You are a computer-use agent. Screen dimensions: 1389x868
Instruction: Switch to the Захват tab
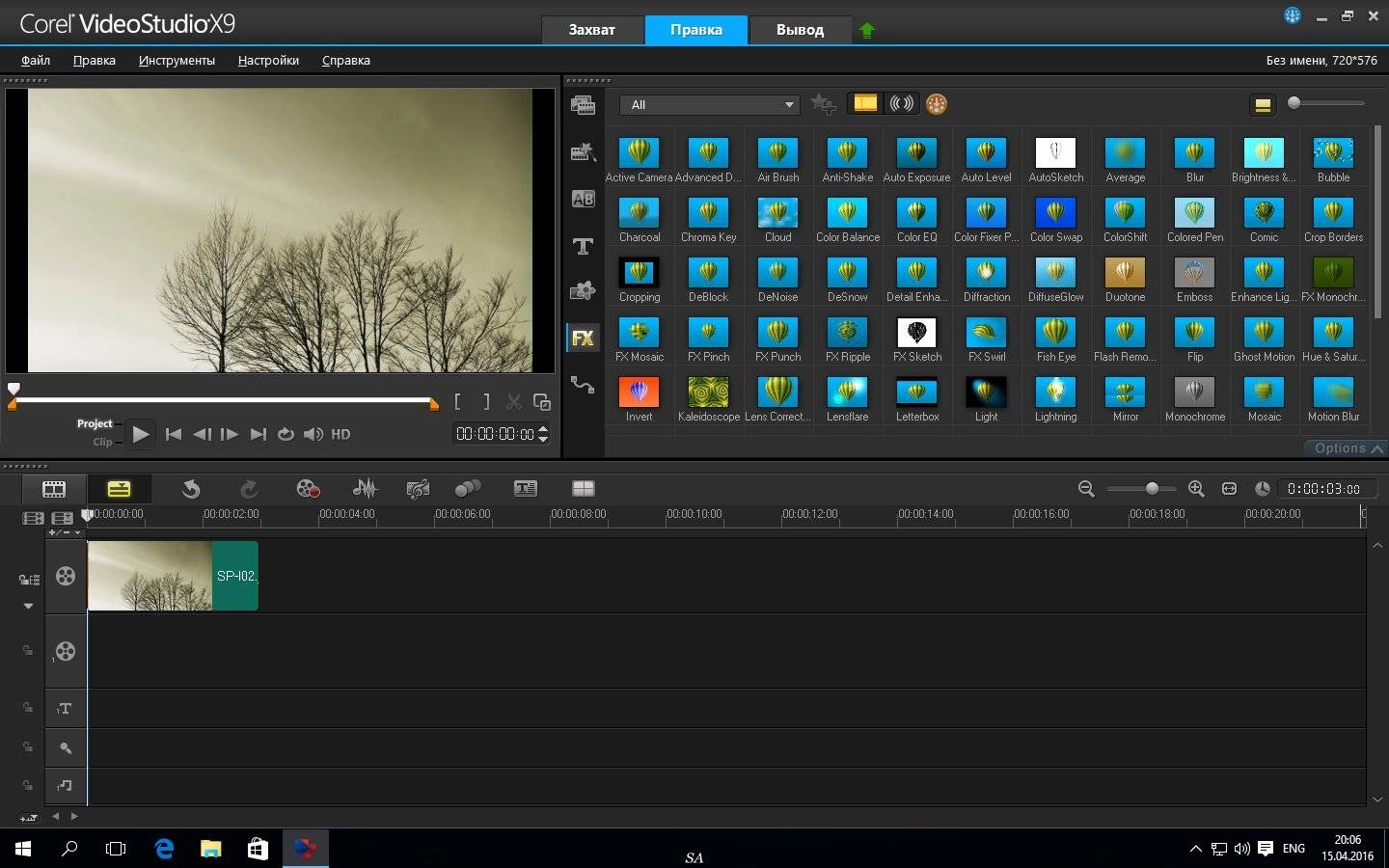tap(592, 30)
